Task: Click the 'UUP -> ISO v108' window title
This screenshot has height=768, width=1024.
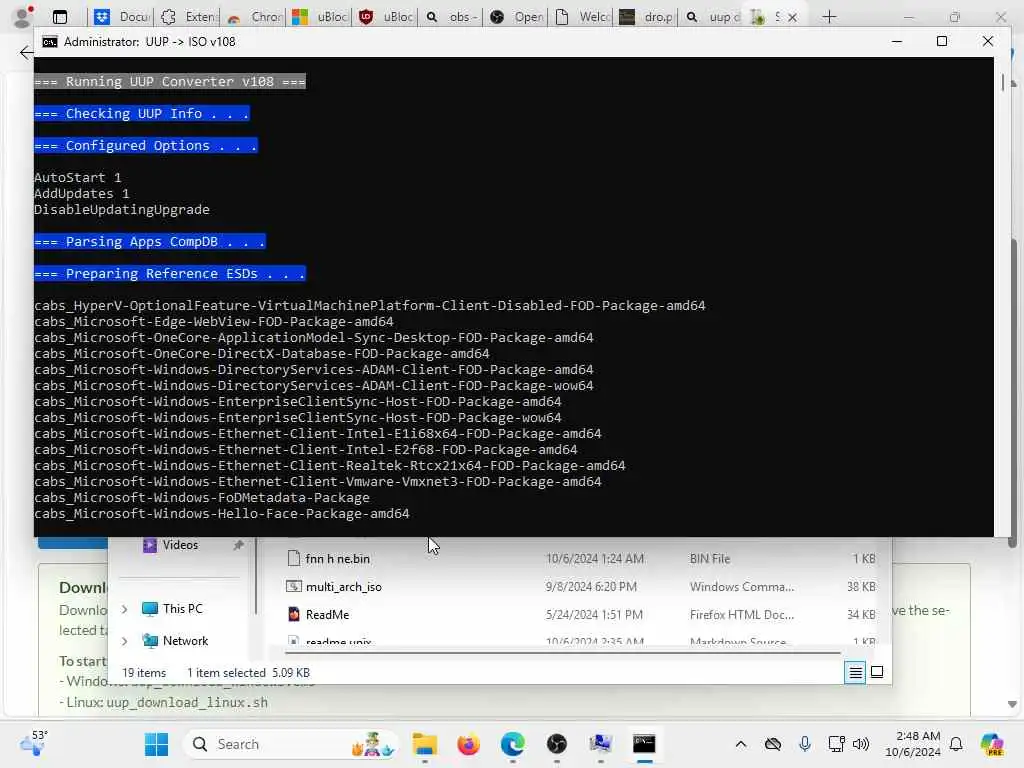Action: pos(190,42)
